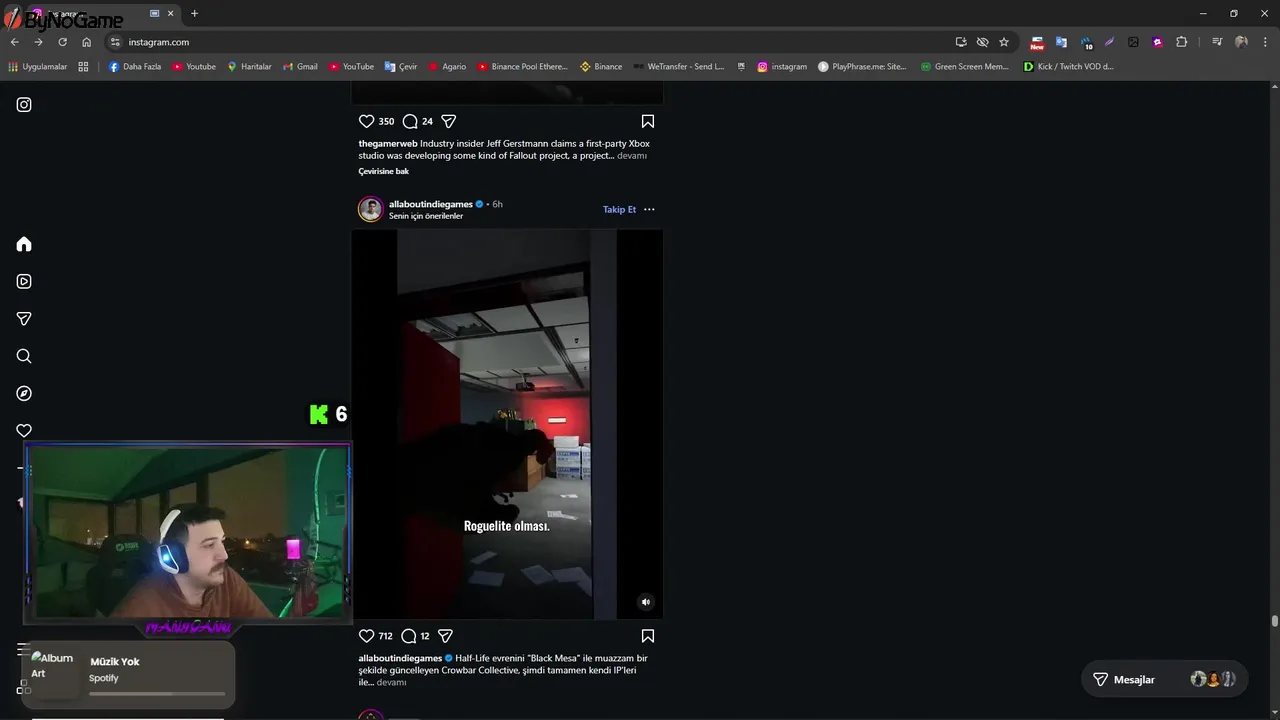Toggle mute on the video
Image resolution: width=1280 pixels, height=720 pixels.
point(646,602)
